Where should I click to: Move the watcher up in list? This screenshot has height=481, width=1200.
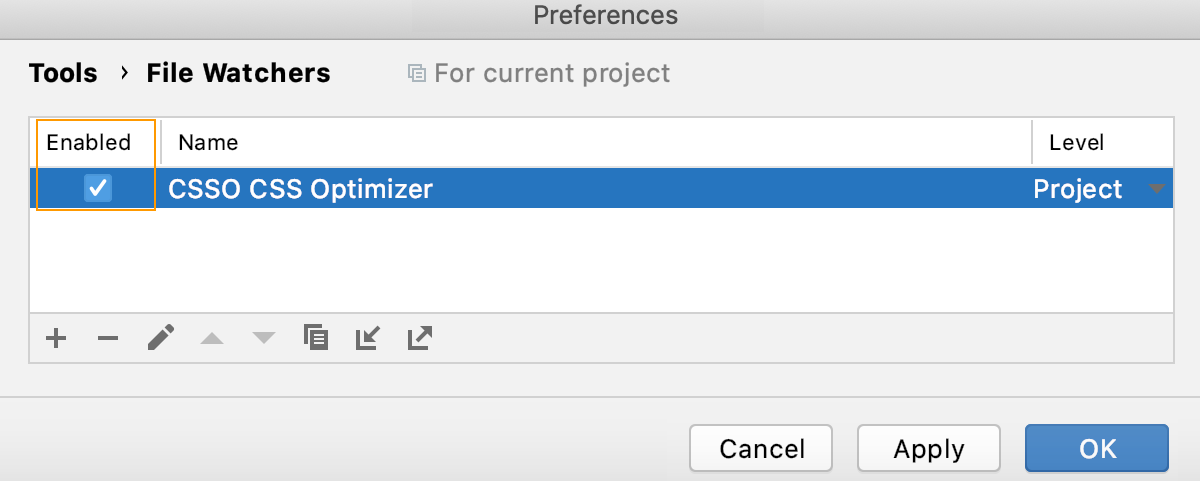point(212,339)
